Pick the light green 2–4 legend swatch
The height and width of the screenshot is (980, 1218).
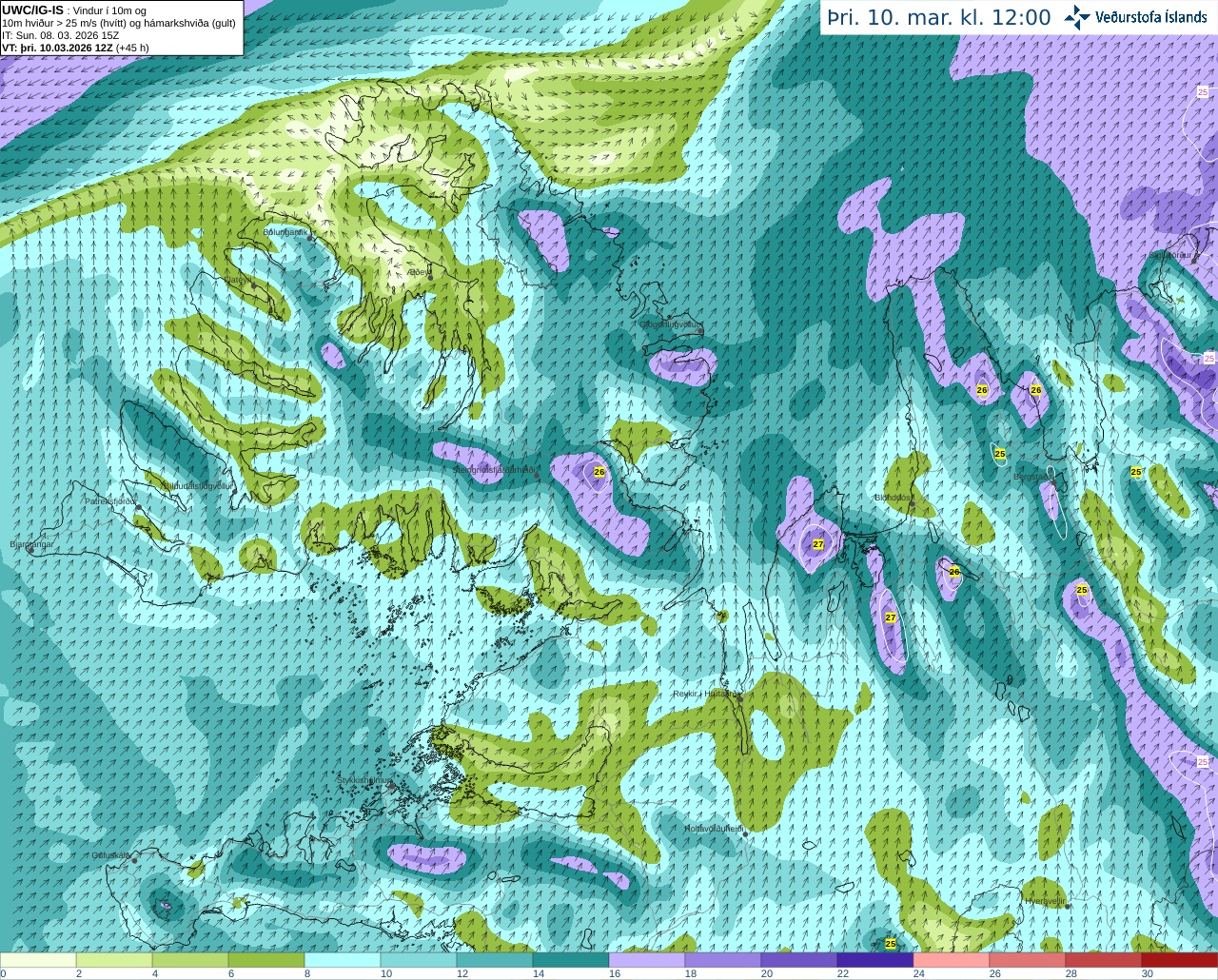point(114,960)
